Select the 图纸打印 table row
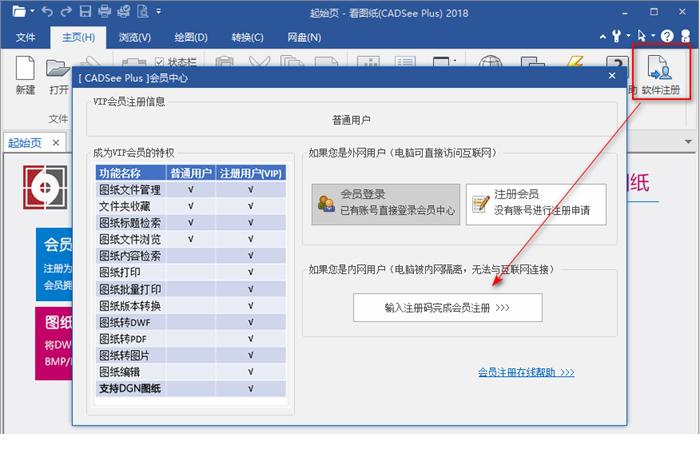The width and height of the screenshot is (700, 451). 191,272
